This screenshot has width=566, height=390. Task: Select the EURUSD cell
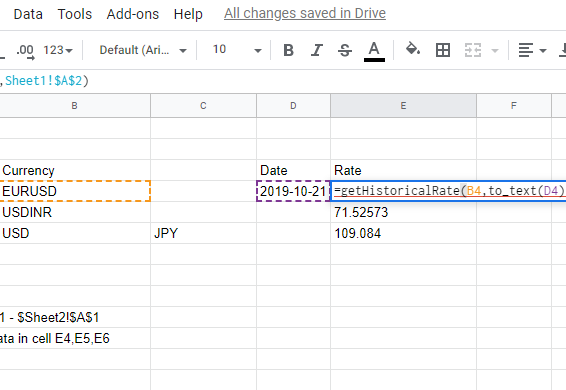click(x=75, y=191)
